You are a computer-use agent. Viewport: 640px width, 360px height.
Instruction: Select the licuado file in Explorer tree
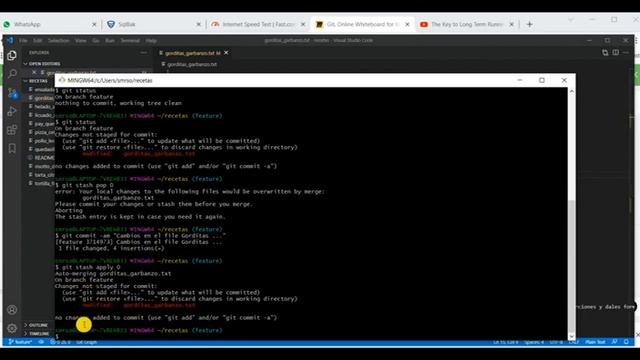pos(41,115)
